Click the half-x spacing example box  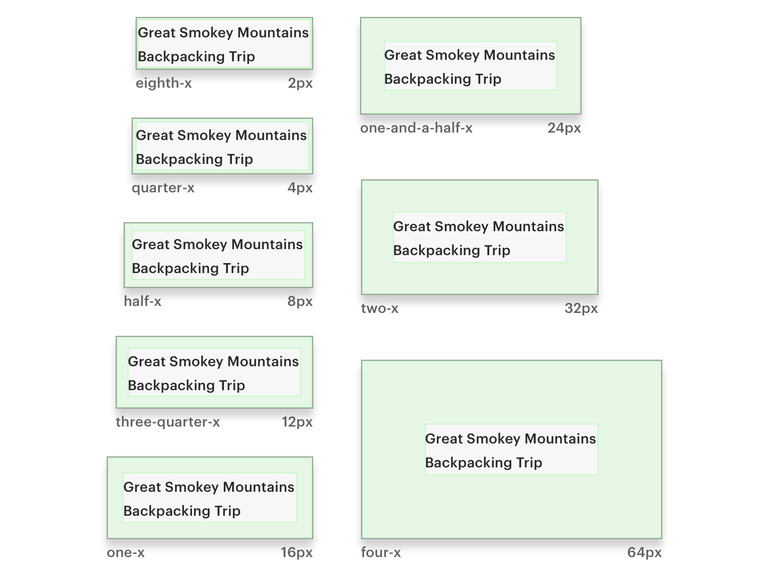coord(218,255)
